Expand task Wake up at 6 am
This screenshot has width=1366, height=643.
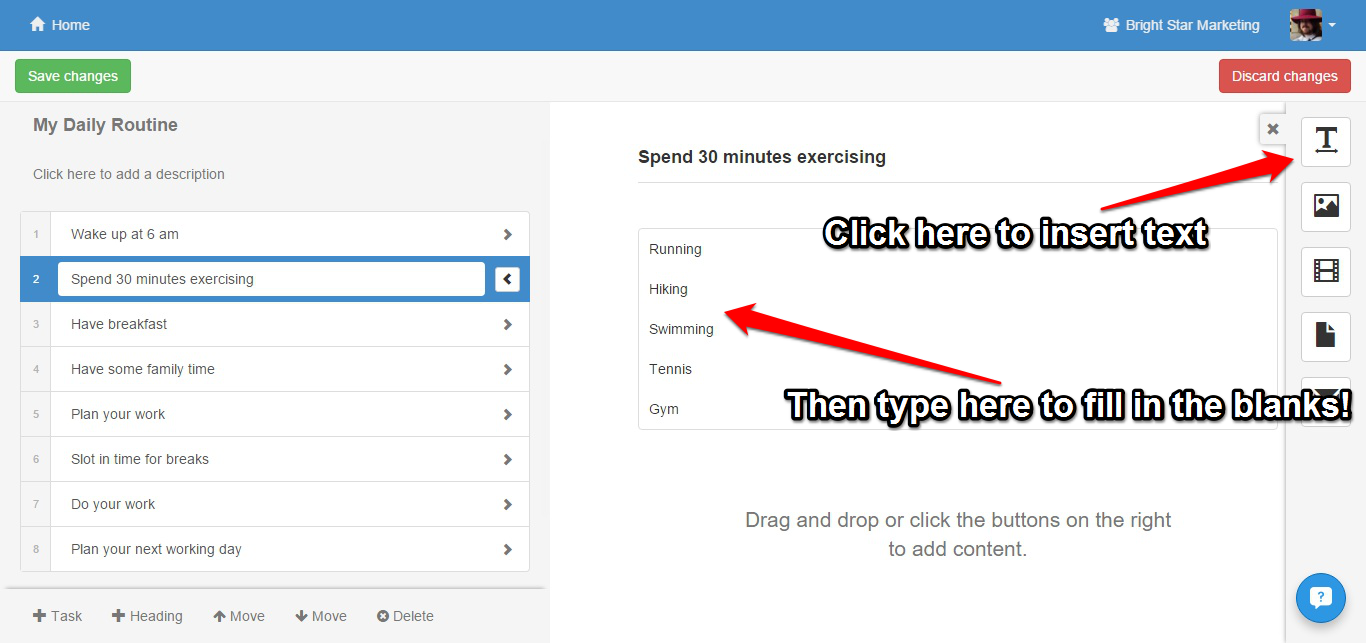coord(508,234)
